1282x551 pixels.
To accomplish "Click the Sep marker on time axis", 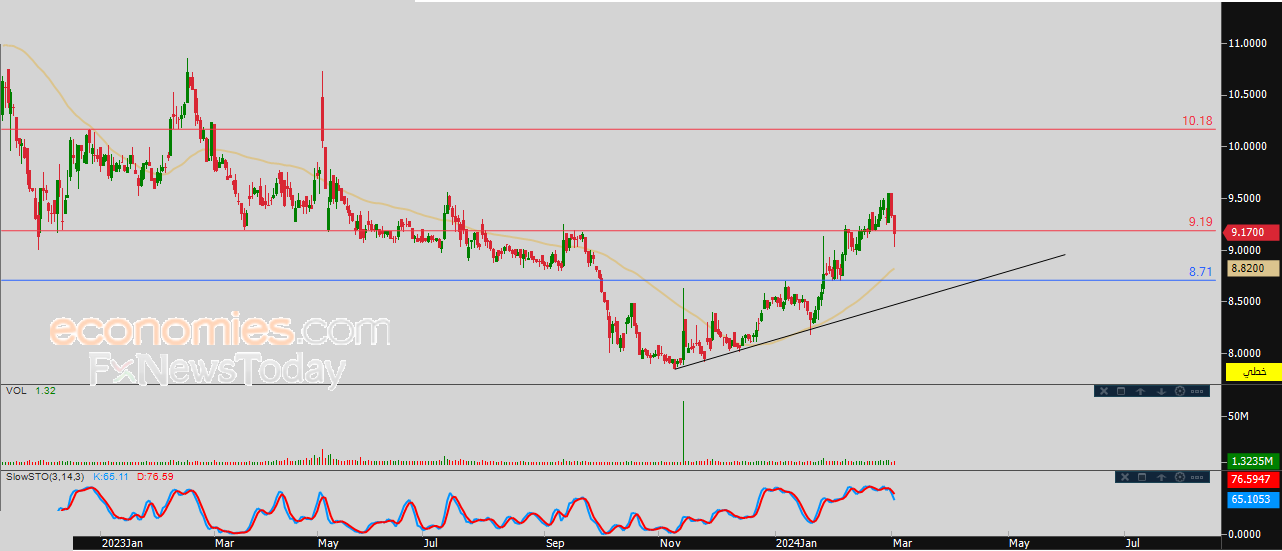I will point(556,543).
